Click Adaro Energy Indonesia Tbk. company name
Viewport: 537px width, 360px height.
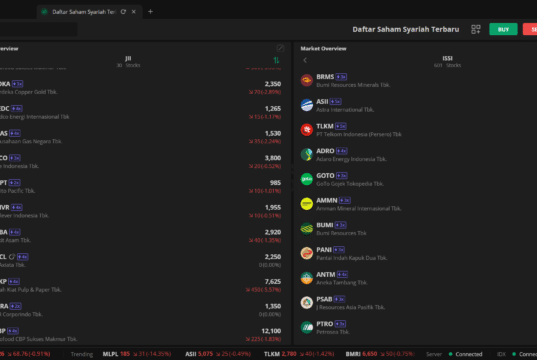click(351, 159)
